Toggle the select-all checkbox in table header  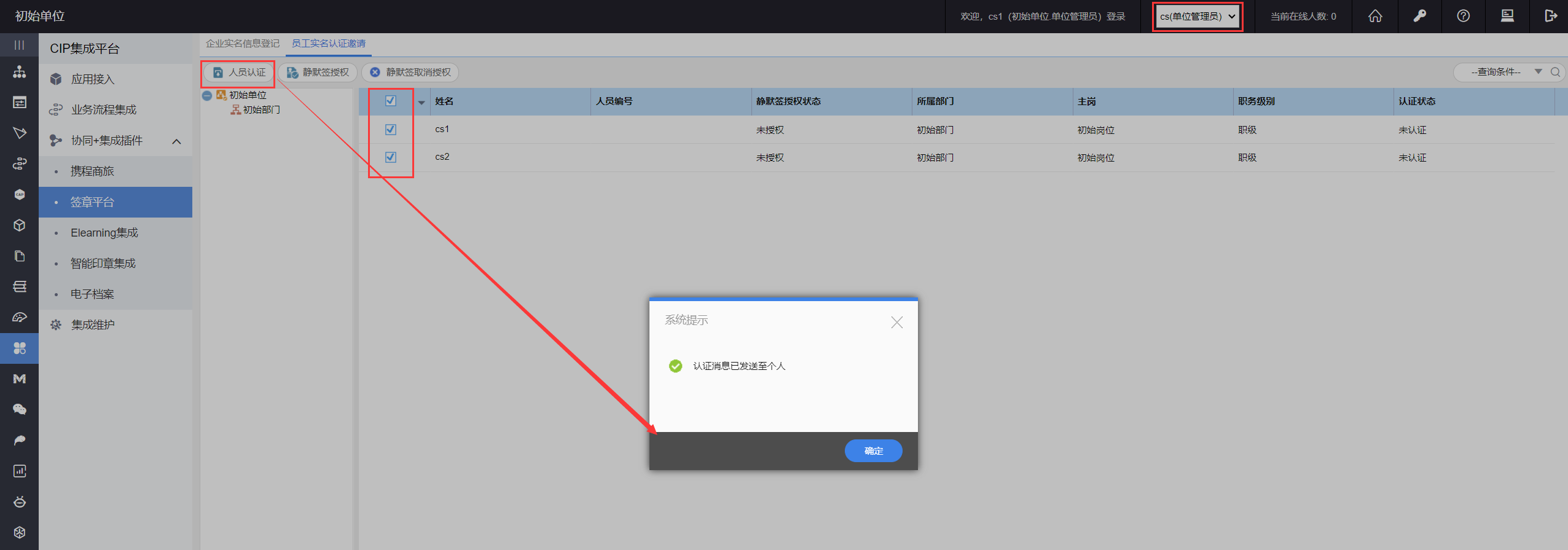pyautogui.click(x=391, y=101)
